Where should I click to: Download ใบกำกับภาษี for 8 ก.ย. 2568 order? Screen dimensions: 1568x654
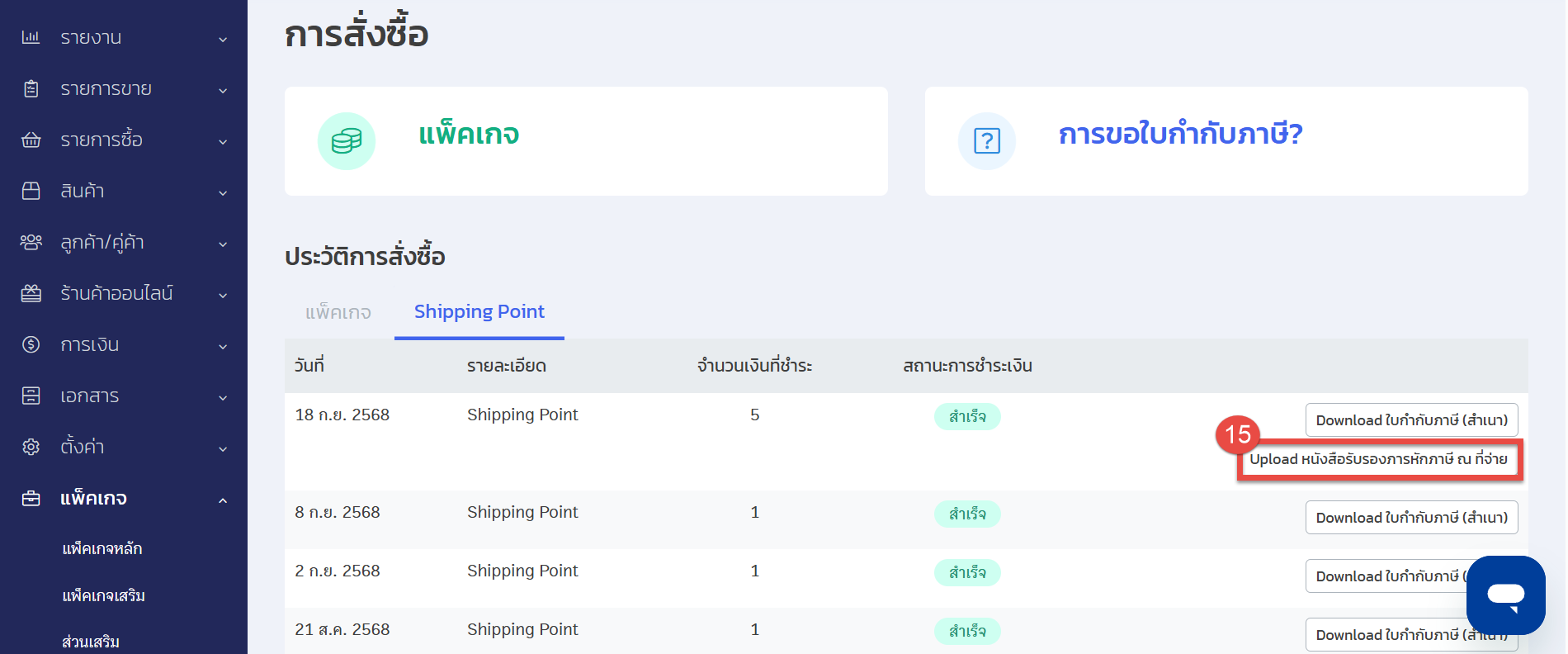tap(1411, 518)
